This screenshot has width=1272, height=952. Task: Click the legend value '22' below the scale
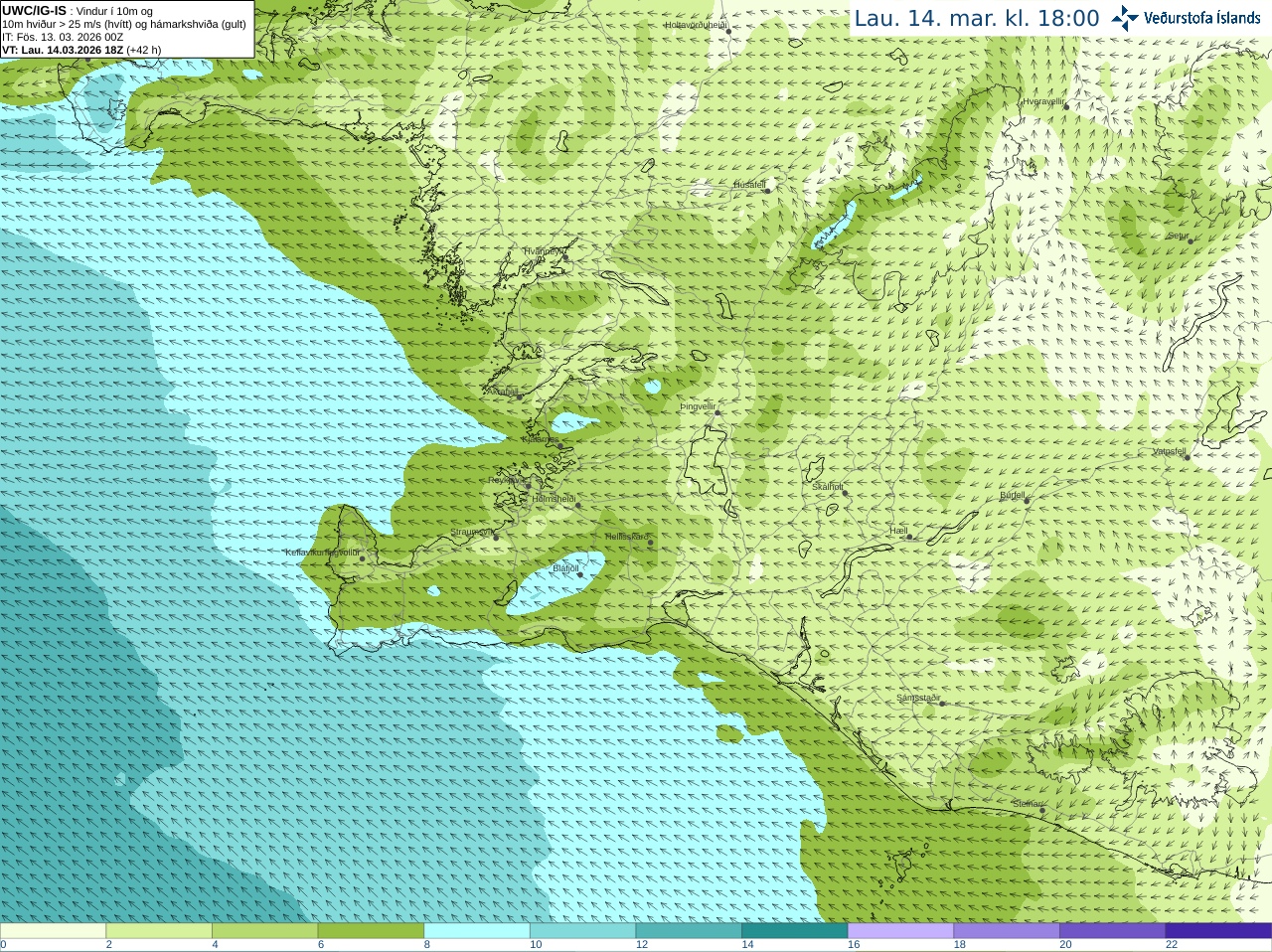(1172, 945)
